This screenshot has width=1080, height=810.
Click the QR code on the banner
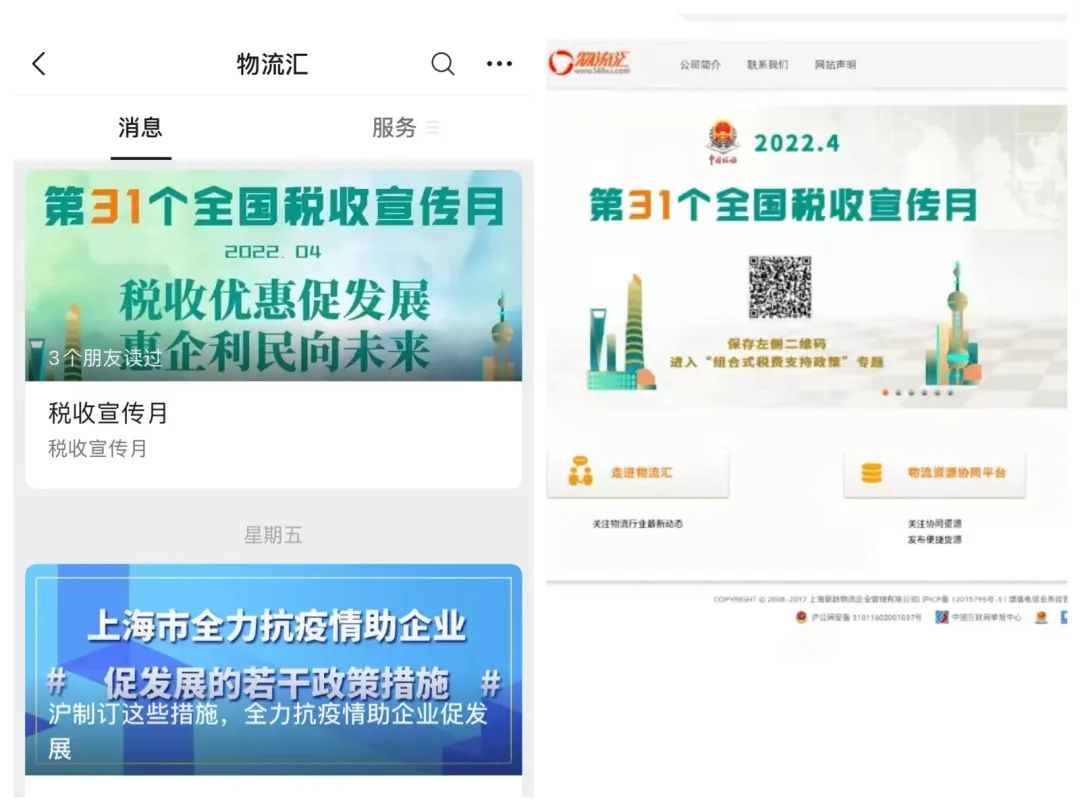click(x=780, y=287)
